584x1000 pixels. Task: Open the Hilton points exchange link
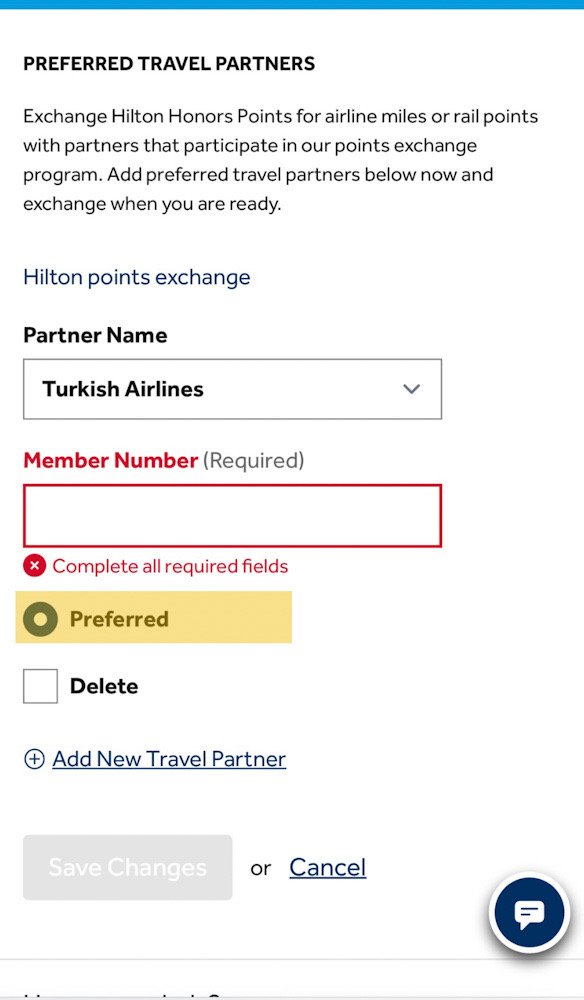point(136,277)
